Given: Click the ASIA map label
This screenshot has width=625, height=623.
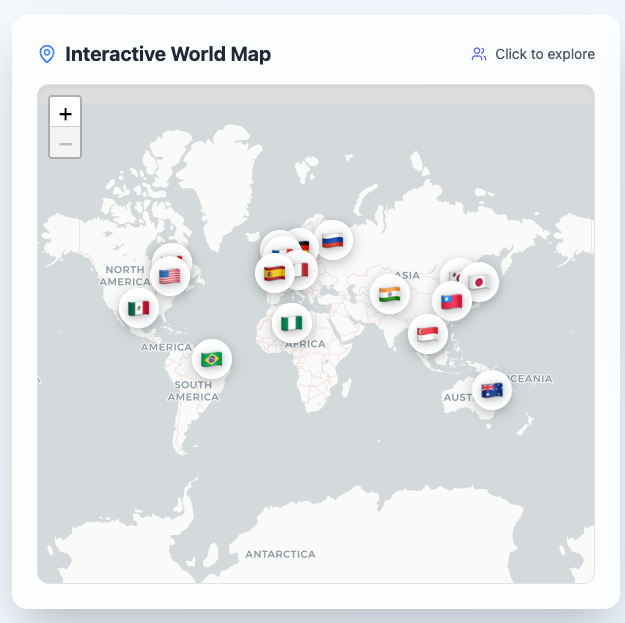Looking at the screenshot, I should click(407, 275).
